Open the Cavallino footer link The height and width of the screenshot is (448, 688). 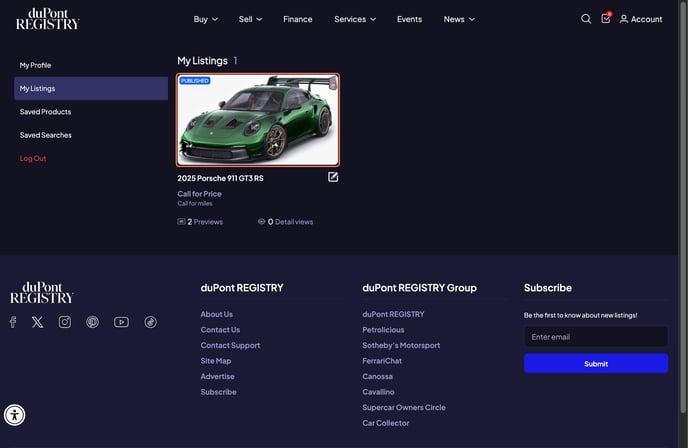pyautogui.click(x=378, y=392)
